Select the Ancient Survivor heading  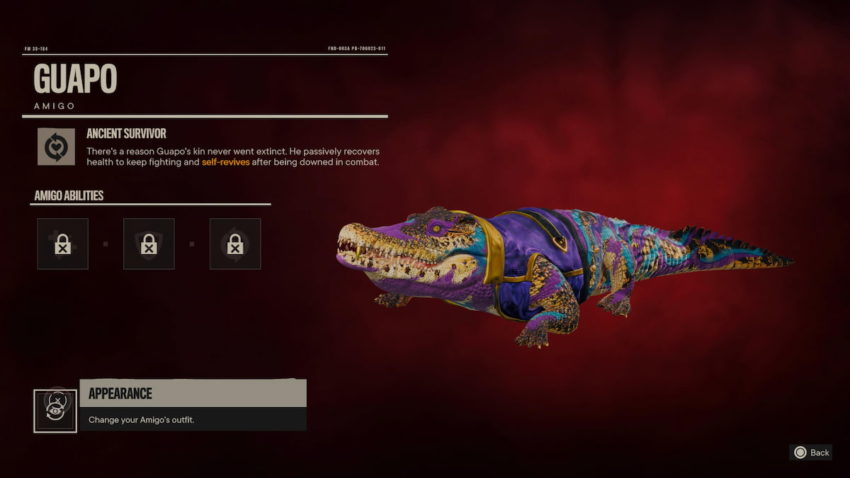tap(126, 133)
